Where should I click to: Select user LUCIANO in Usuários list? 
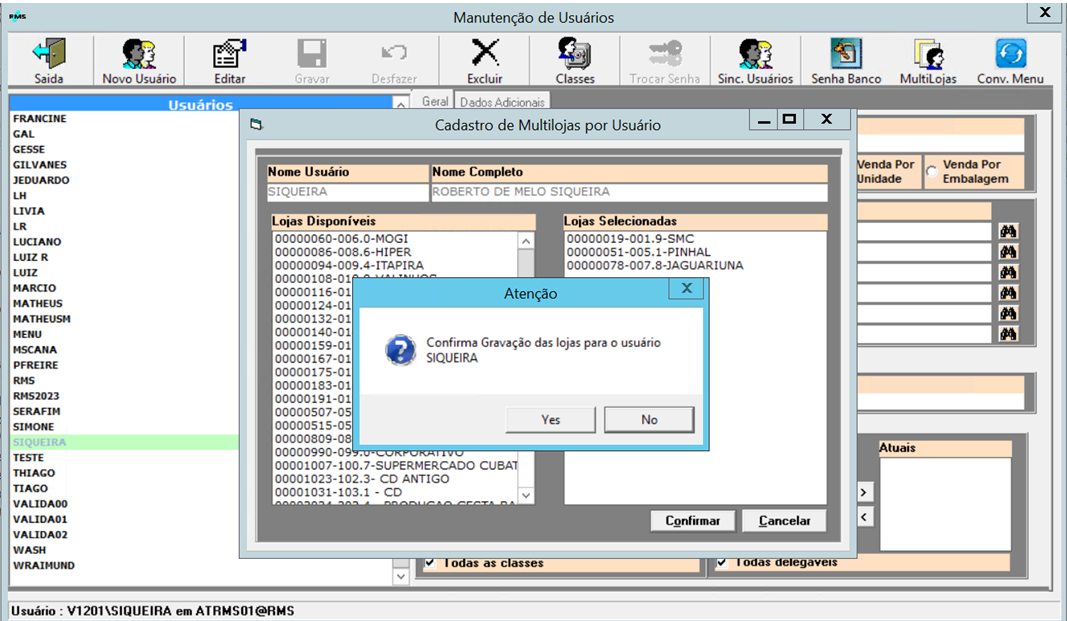tap(37, 241)
